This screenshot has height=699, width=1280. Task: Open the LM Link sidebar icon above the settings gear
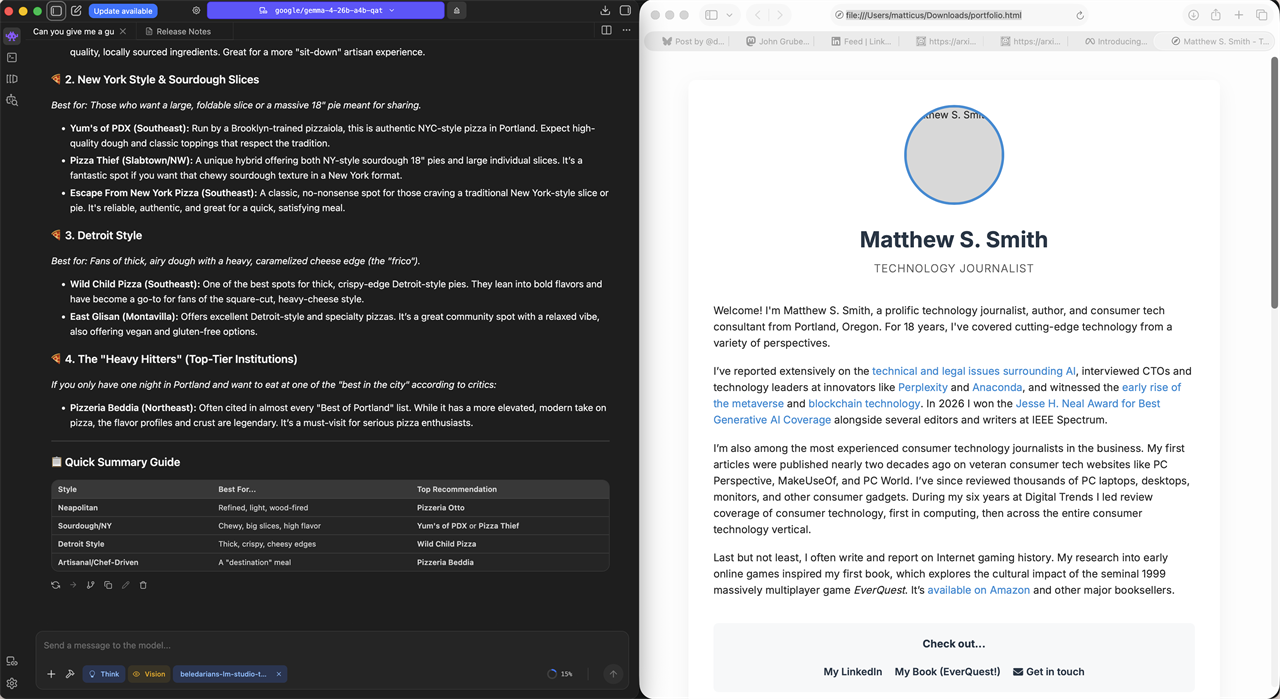coord(12,661)
